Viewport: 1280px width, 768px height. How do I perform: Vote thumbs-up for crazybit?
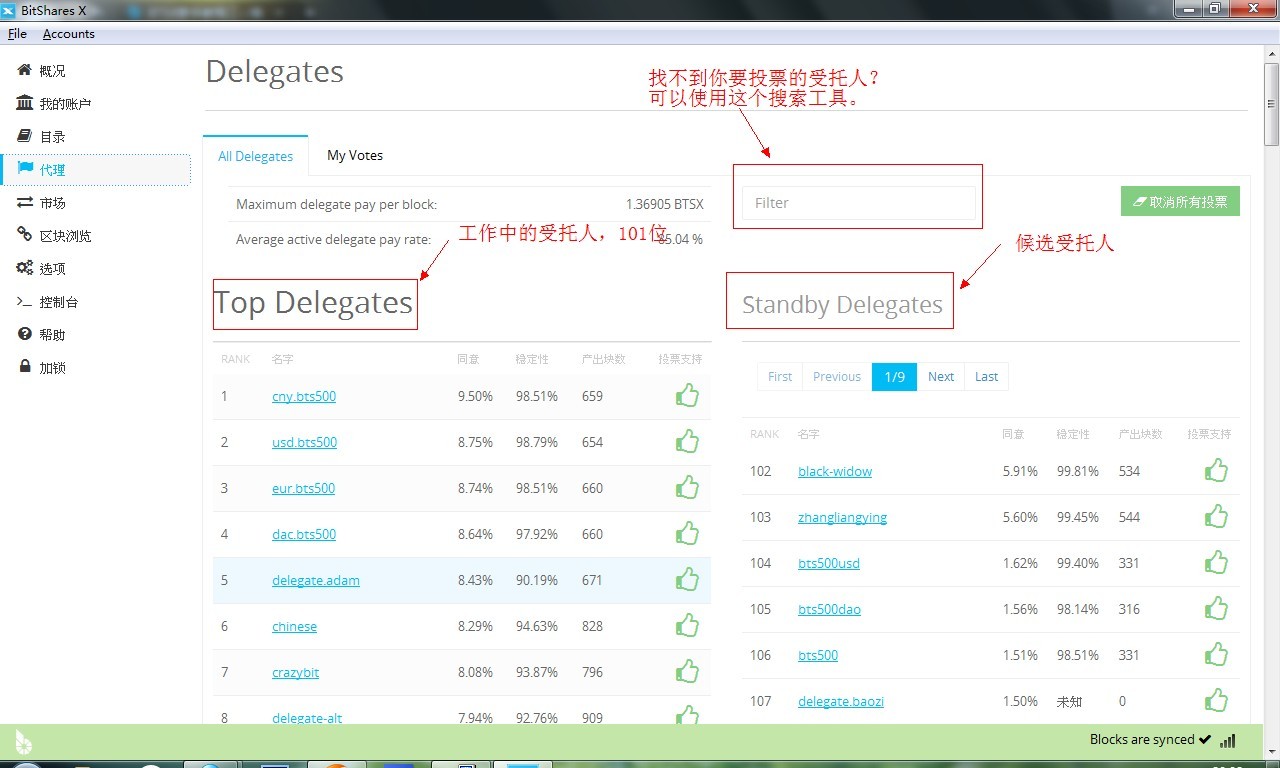[x=687, y=671]
